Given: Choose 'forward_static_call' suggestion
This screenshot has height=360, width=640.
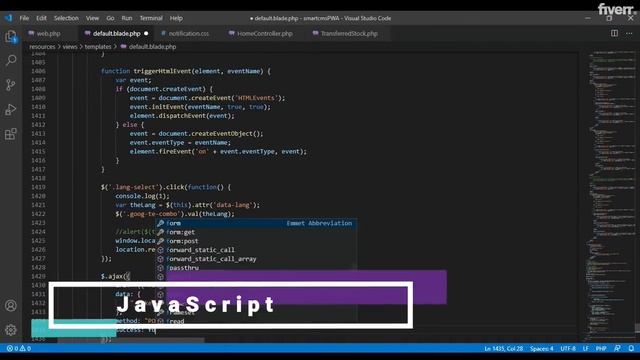Looking at the screenshot, I should click(x=256, y=250).
